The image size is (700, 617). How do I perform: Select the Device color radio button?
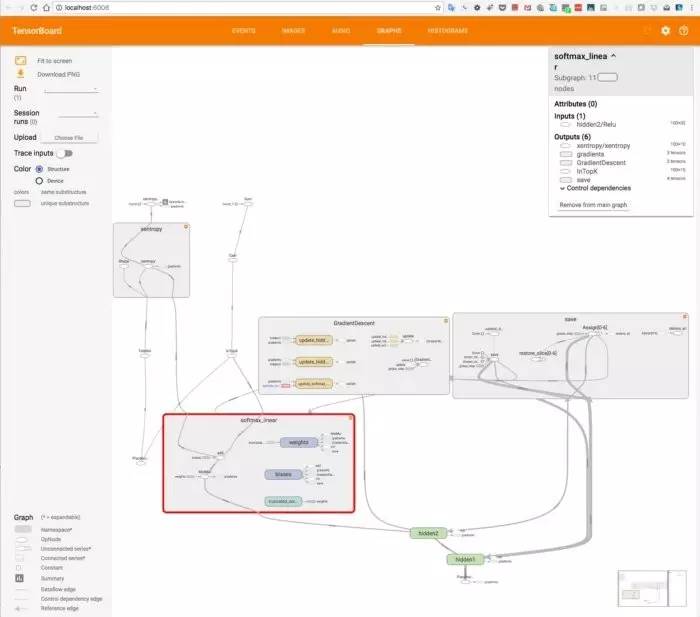[x=39, y=181]
